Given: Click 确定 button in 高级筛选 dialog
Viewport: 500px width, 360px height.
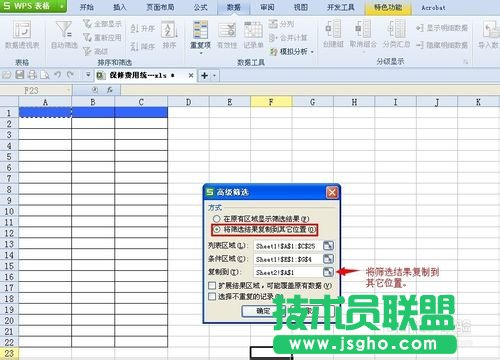Looking at the screenshot, I should click(263, 311).
